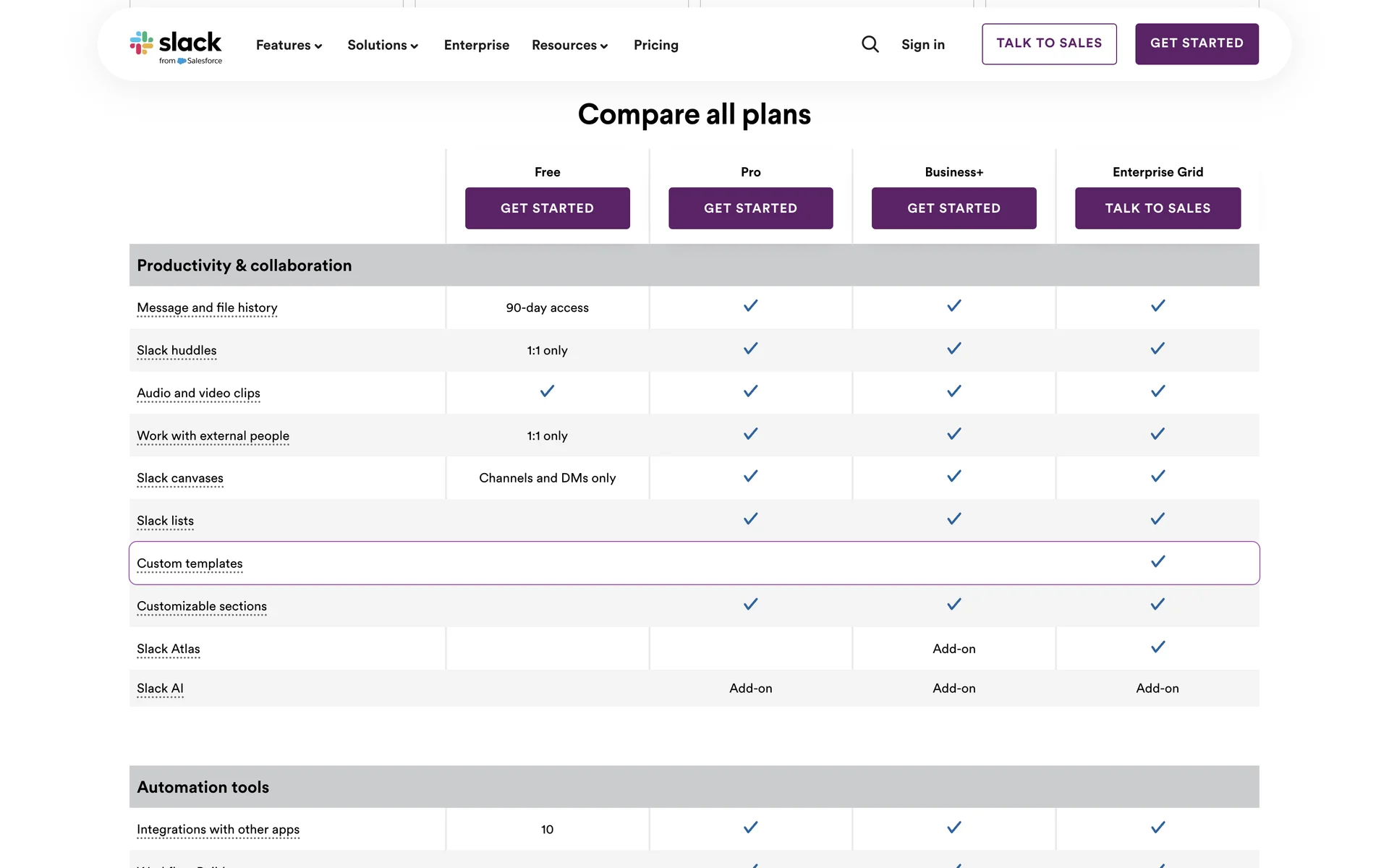Click Enterprise Grid checkmark for Custom templates
The height and width of the screenshot is (868, 1389).
coord(1157,561)
